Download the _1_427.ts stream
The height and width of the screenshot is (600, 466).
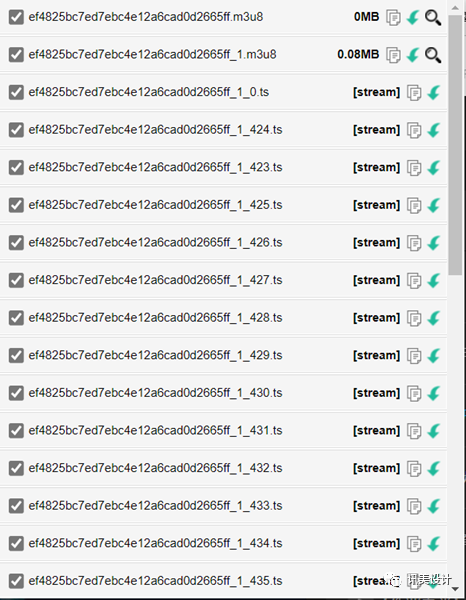pos(433,280)
